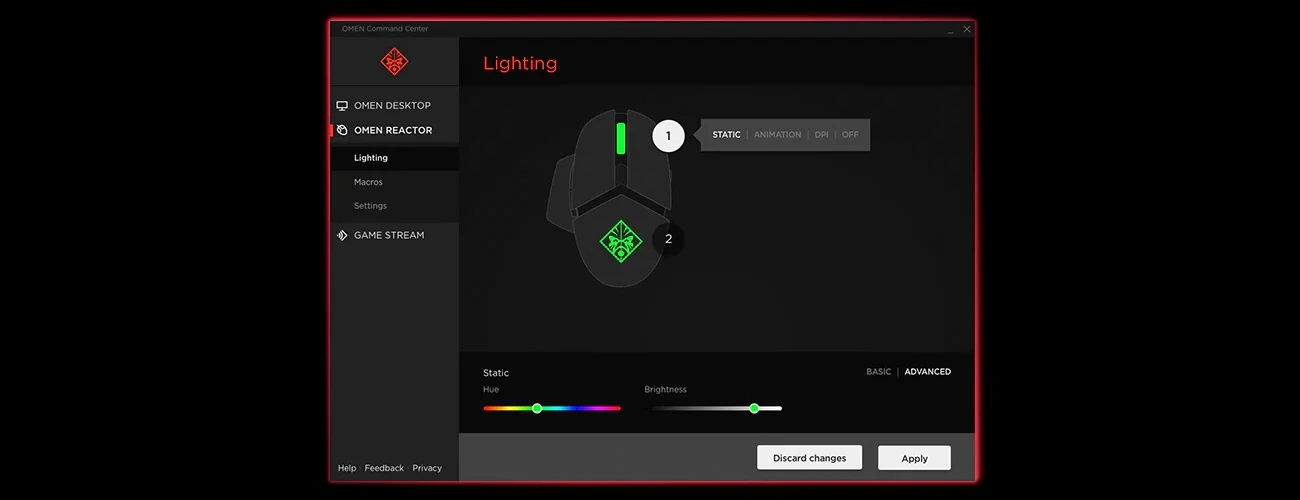Click the Static label above sliders
The width and height of the screenshot is (1300, 500).
click(496, 373)
